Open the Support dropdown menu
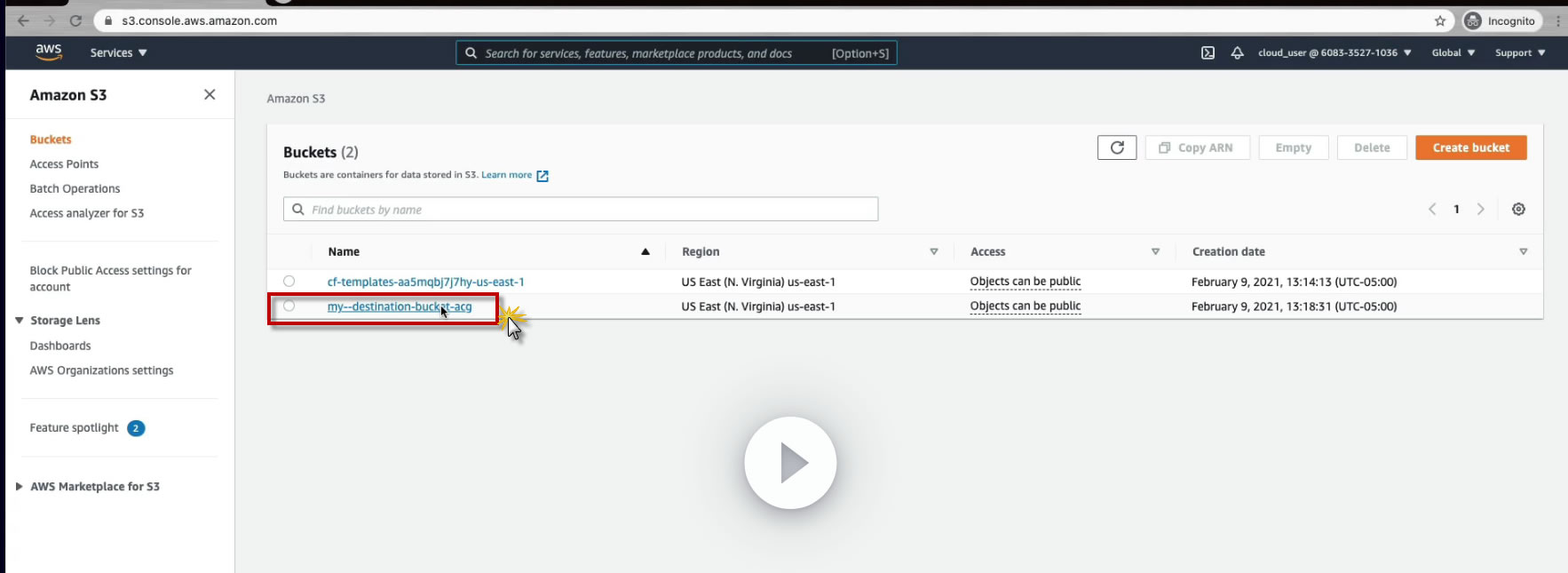Viewport: 1568px width, 573px height. point(1520,52)
